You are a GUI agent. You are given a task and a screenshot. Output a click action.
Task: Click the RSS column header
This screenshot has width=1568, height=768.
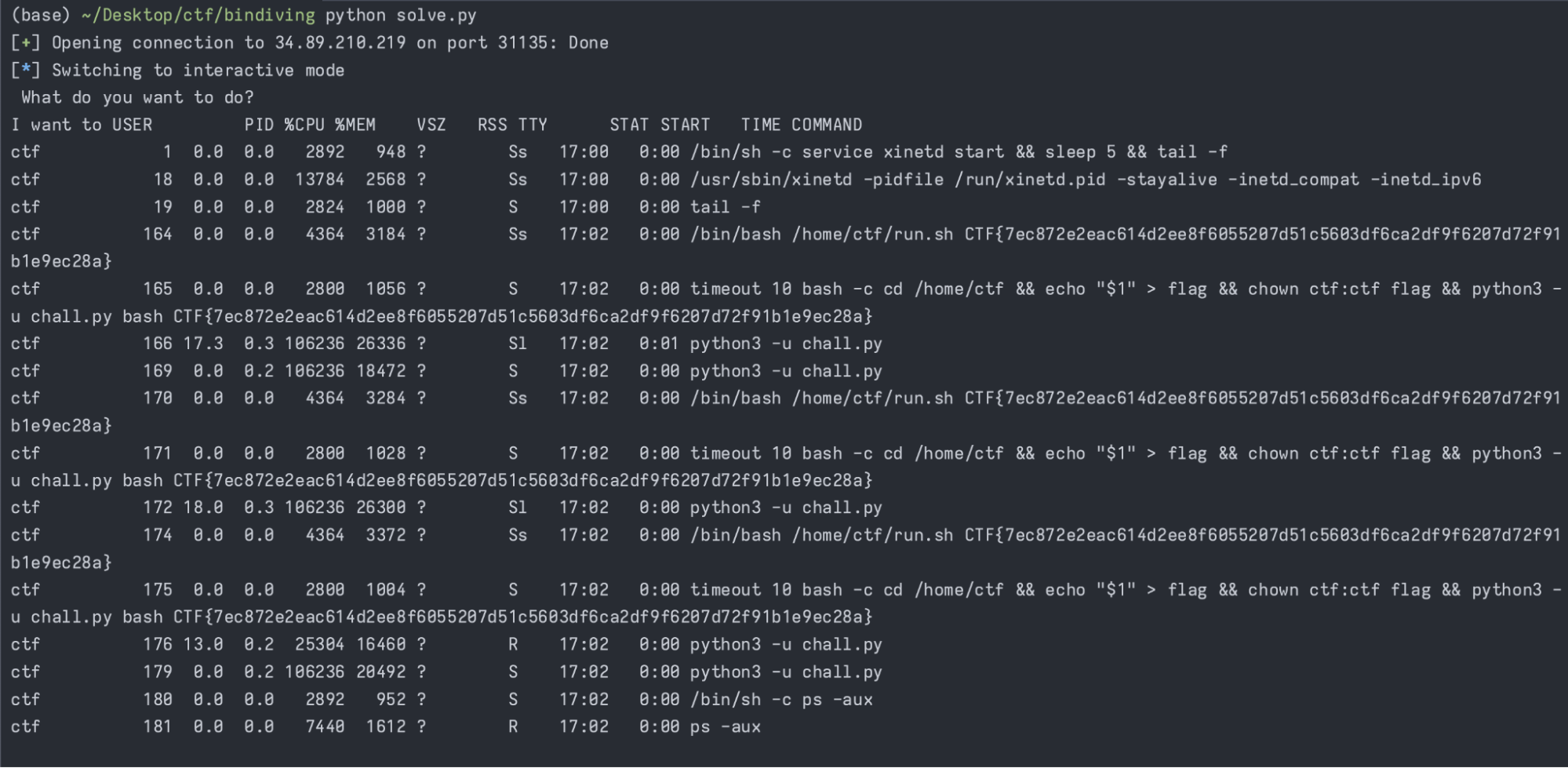pos(493,125)
